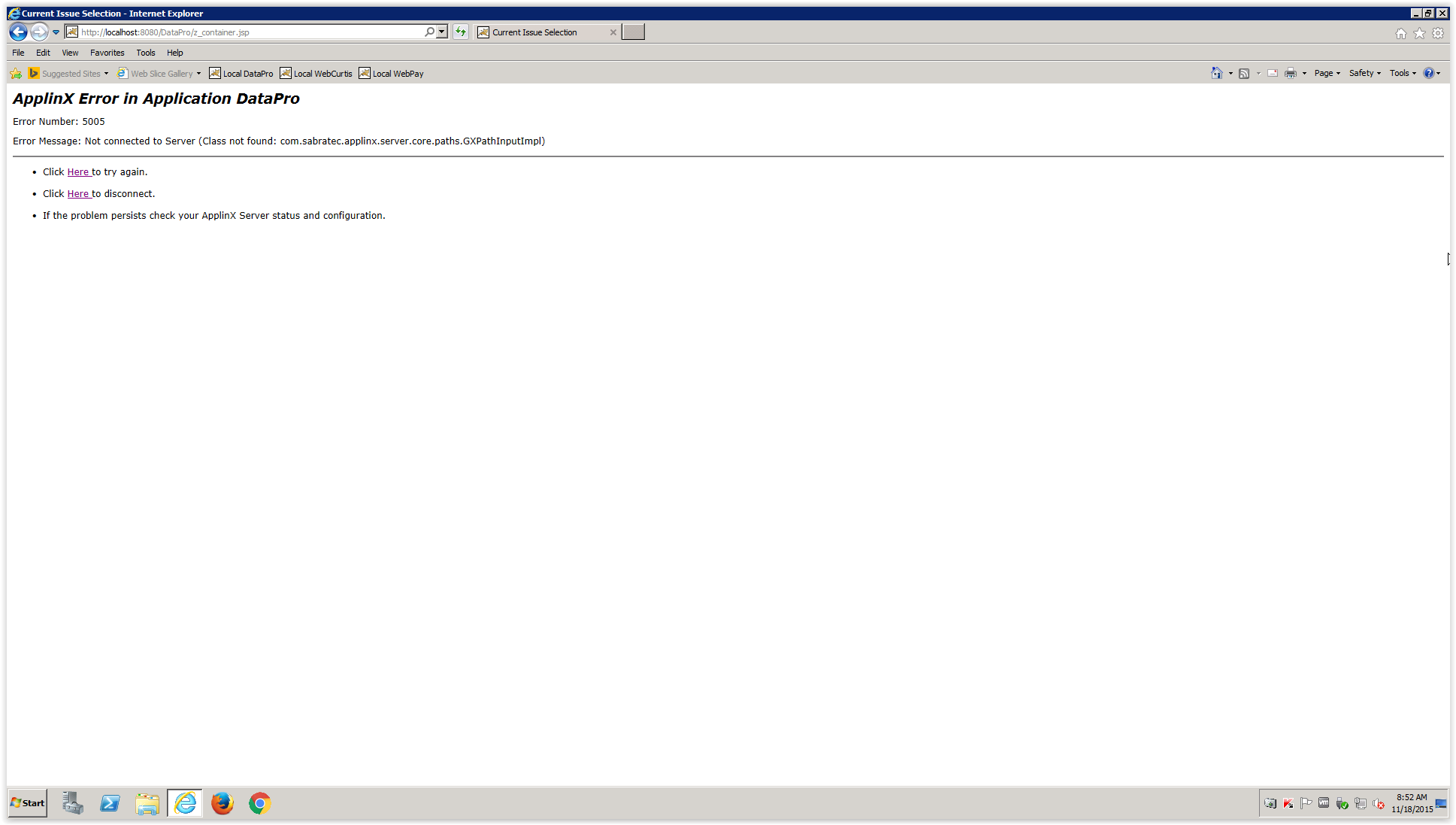The width and height of the screenshot is (1456, 825).
Task: Open Web Slice Gallery favorites item
Action: click(x=159, y=74)
